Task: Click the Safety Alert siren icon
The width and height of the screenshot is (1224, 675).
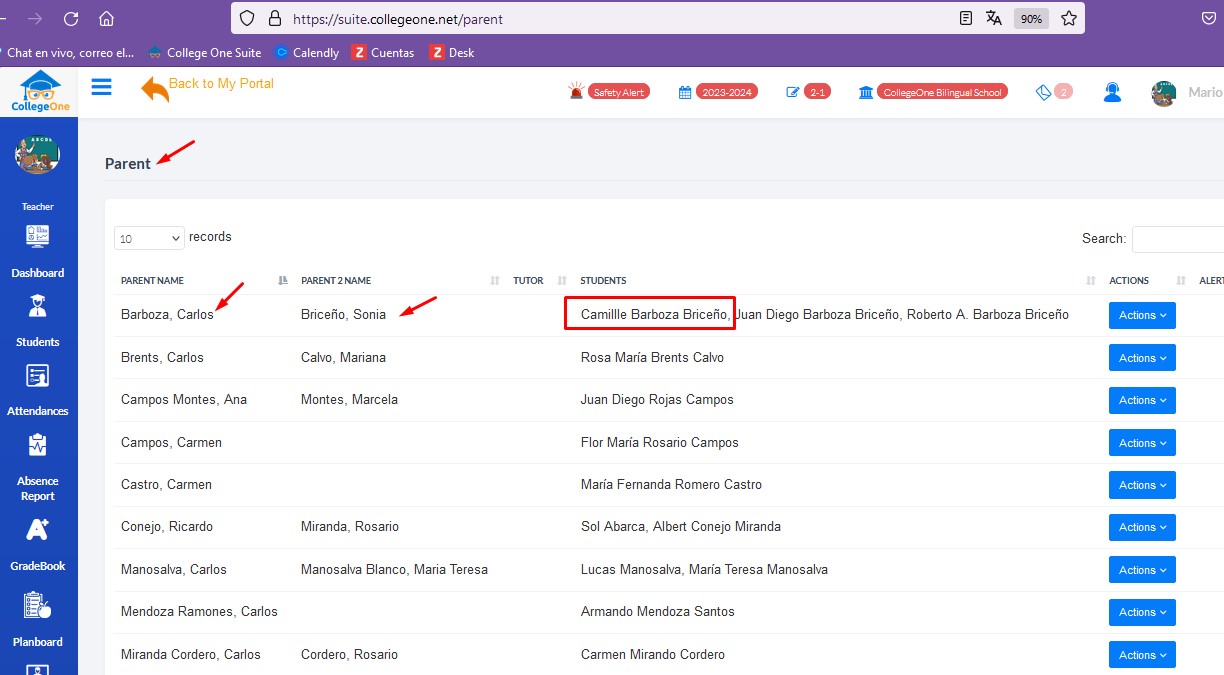Action: [576, 91]
